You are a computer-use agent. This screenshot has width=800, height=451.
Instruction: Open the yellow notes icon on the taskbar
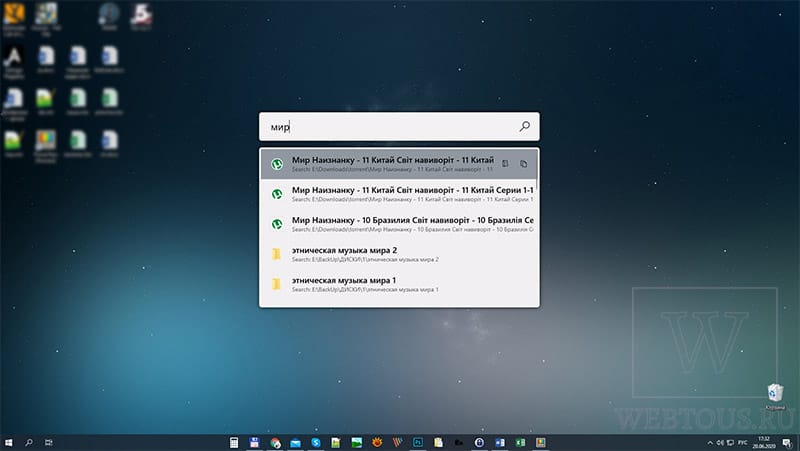tap(438, 442)
